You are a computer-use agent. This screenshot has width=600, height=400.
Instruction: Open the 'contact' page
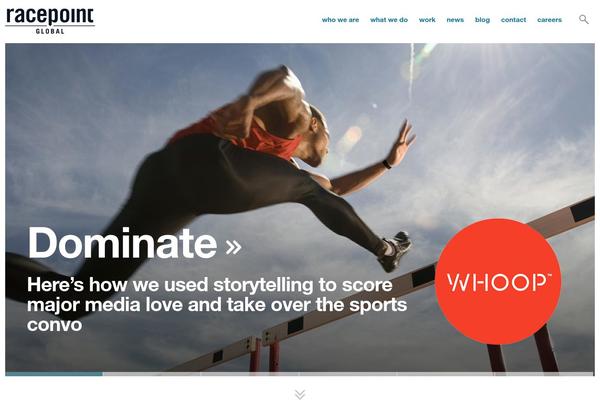[x=514, y=20]
